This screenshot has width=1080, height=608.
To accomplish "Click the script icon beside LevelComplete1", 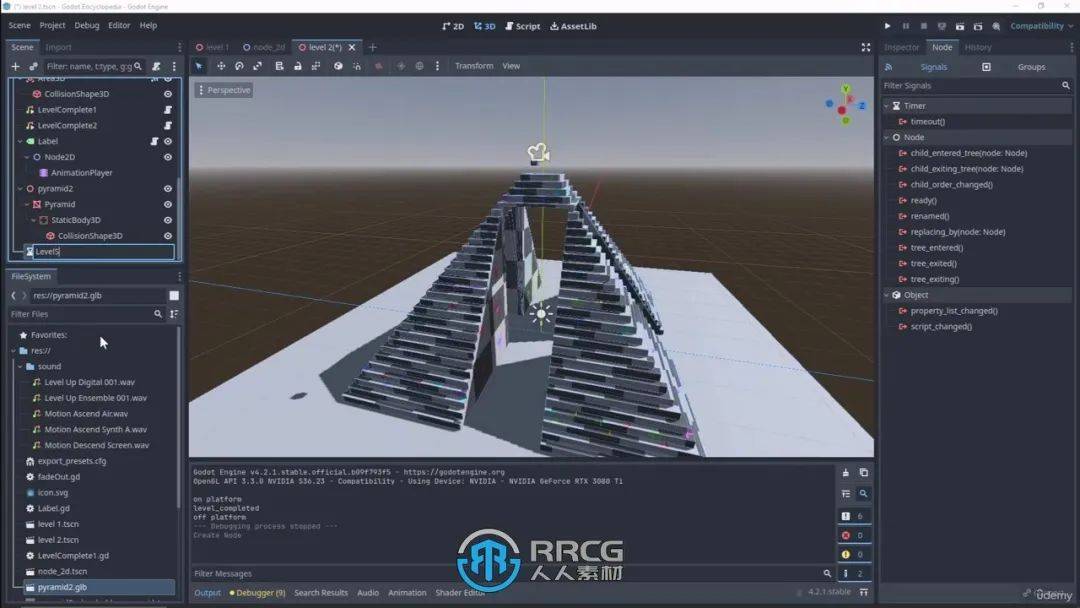I will (x=167, y=110).
